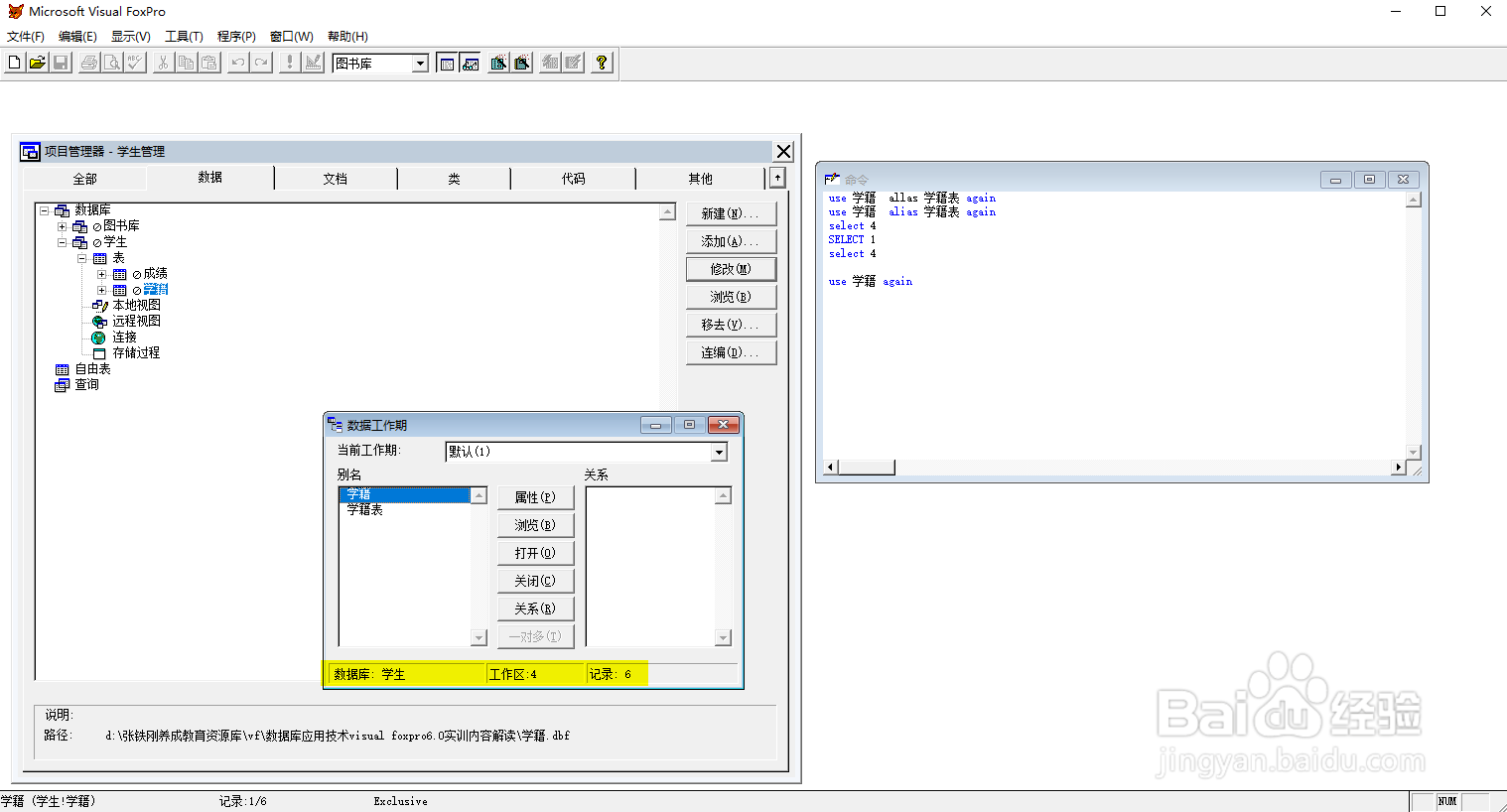
Task: Open the 工具(T) menu
Action: point(184,37)
